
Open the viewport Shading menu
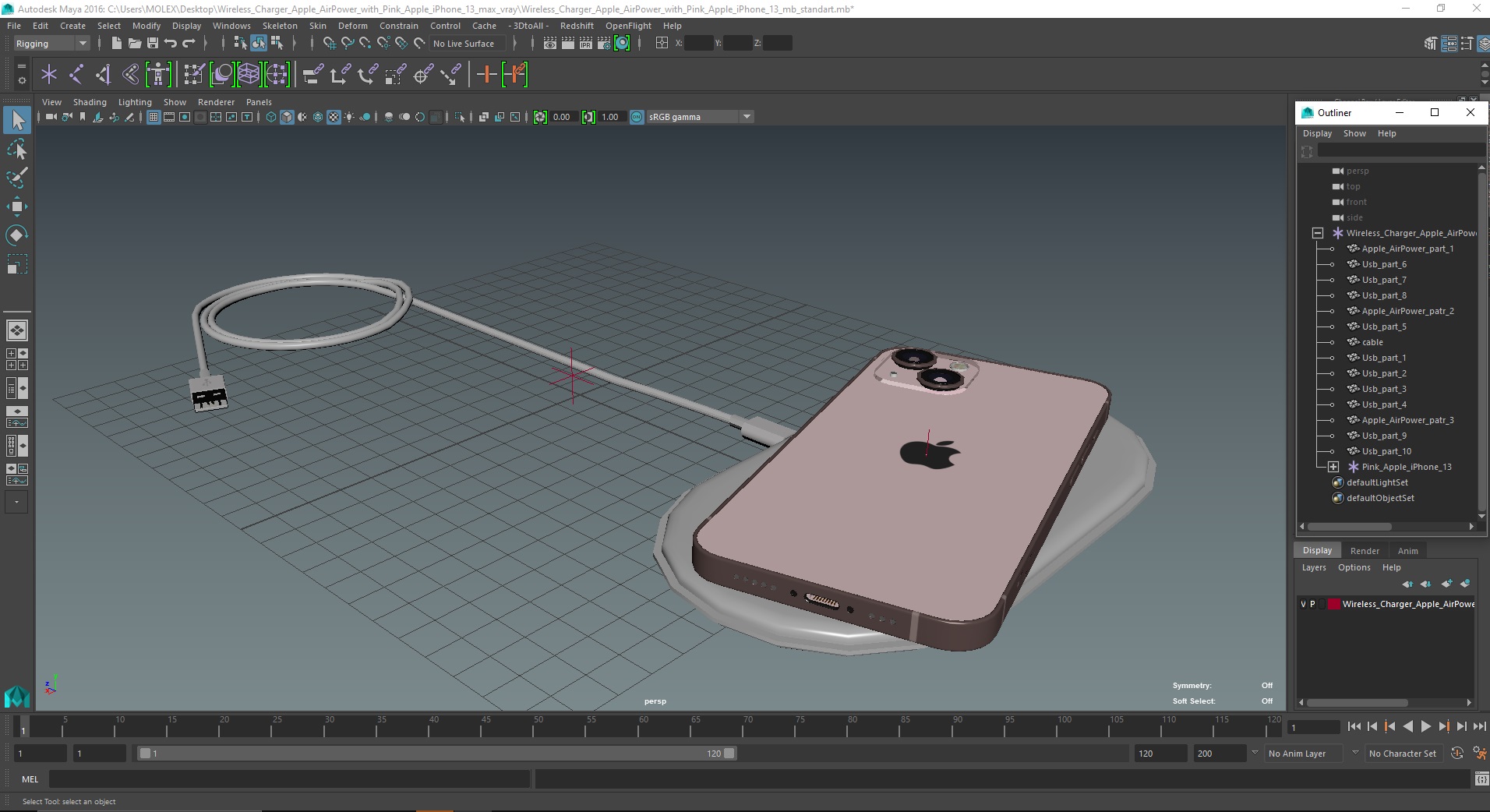pyautogui.click(x=90, y=102)
